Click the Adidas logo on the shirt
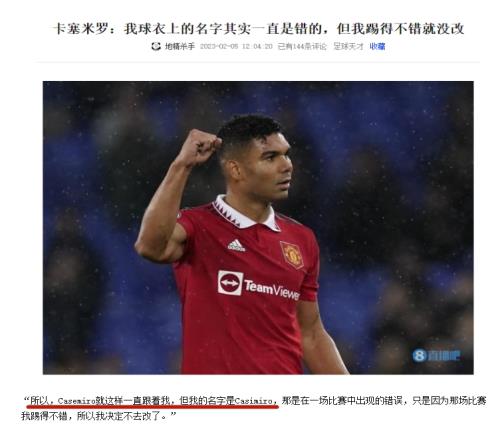The height and width of the screenshot is (440, 500). pos(236,245)
